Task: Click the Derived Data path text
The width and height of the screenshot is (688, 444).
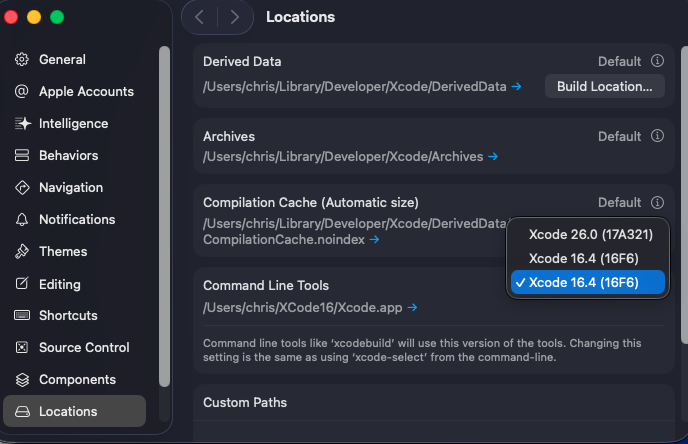Action: [355, 86]
